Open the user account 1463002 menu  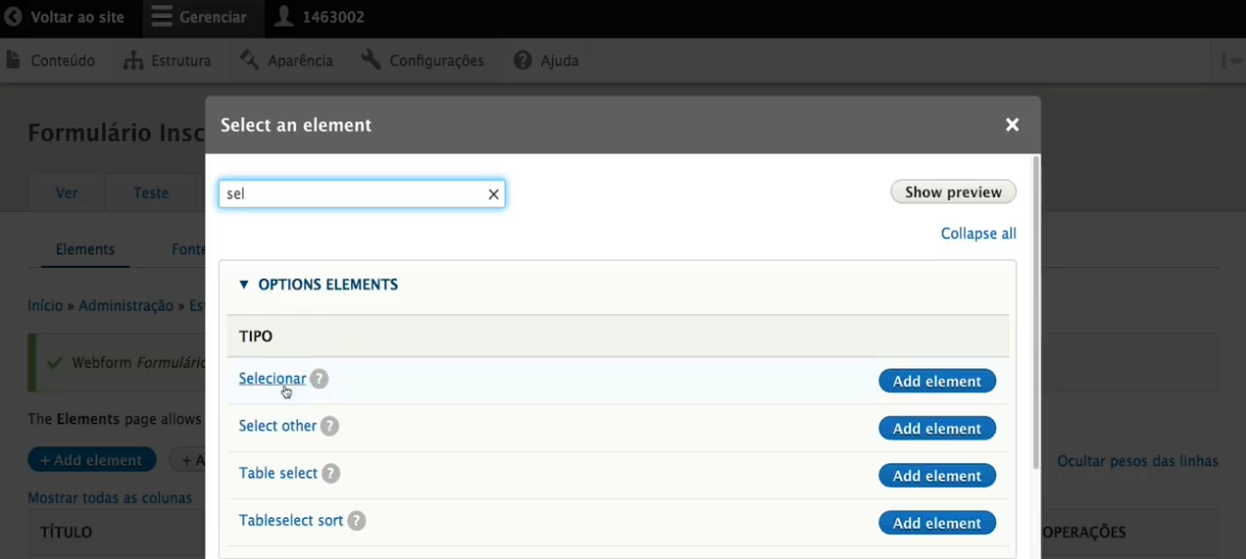pos(320,18)
